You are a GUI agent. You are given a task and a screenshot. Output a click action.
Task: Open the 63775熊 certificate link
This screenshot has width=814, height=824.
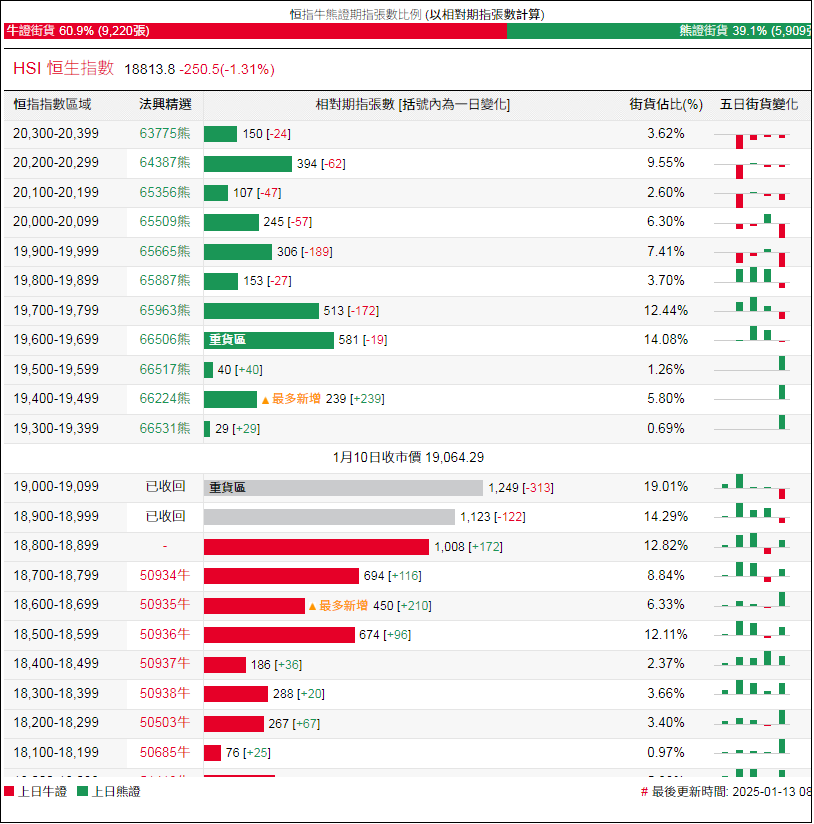pyautogui.click(x=165, y=134)
